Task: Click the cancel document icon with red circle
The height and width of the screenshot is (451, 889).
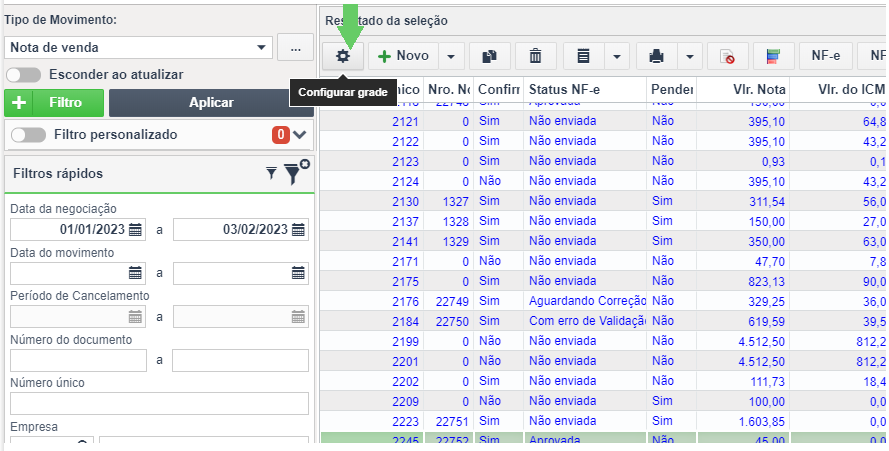Action: point(727,56)
